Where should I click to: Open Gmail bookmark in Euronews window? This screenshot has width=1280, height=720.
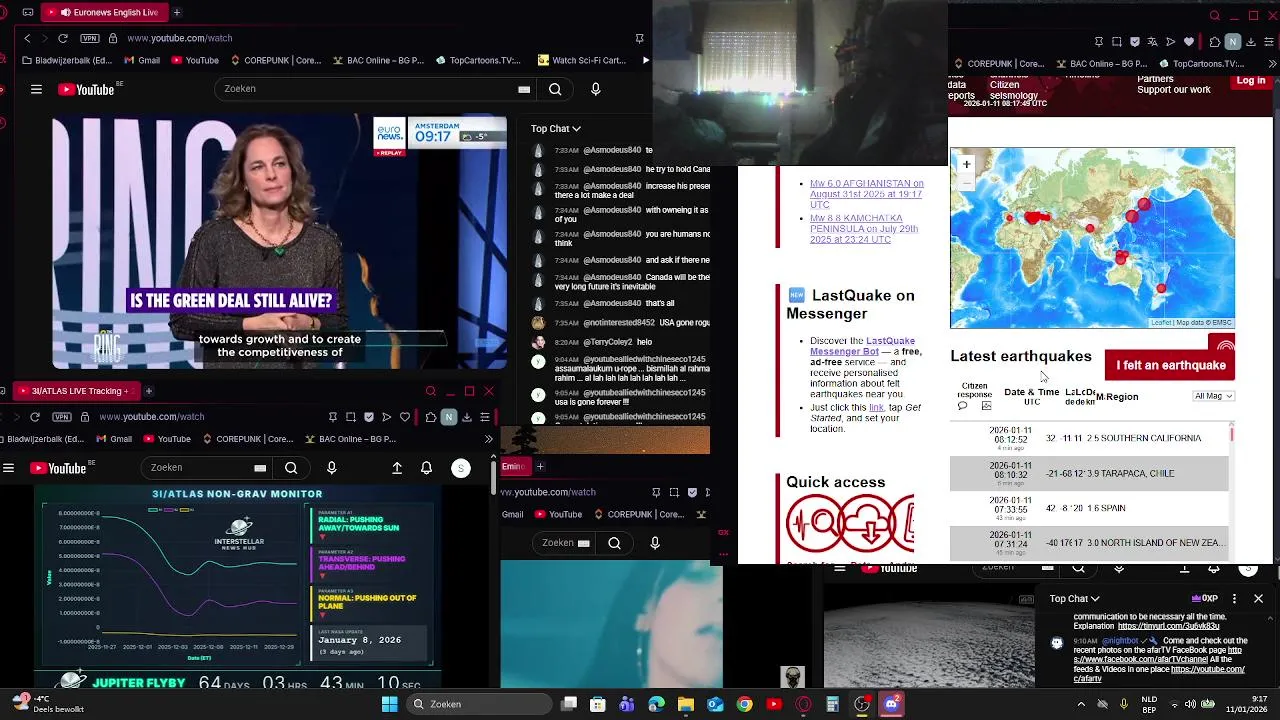pos(141,60)
